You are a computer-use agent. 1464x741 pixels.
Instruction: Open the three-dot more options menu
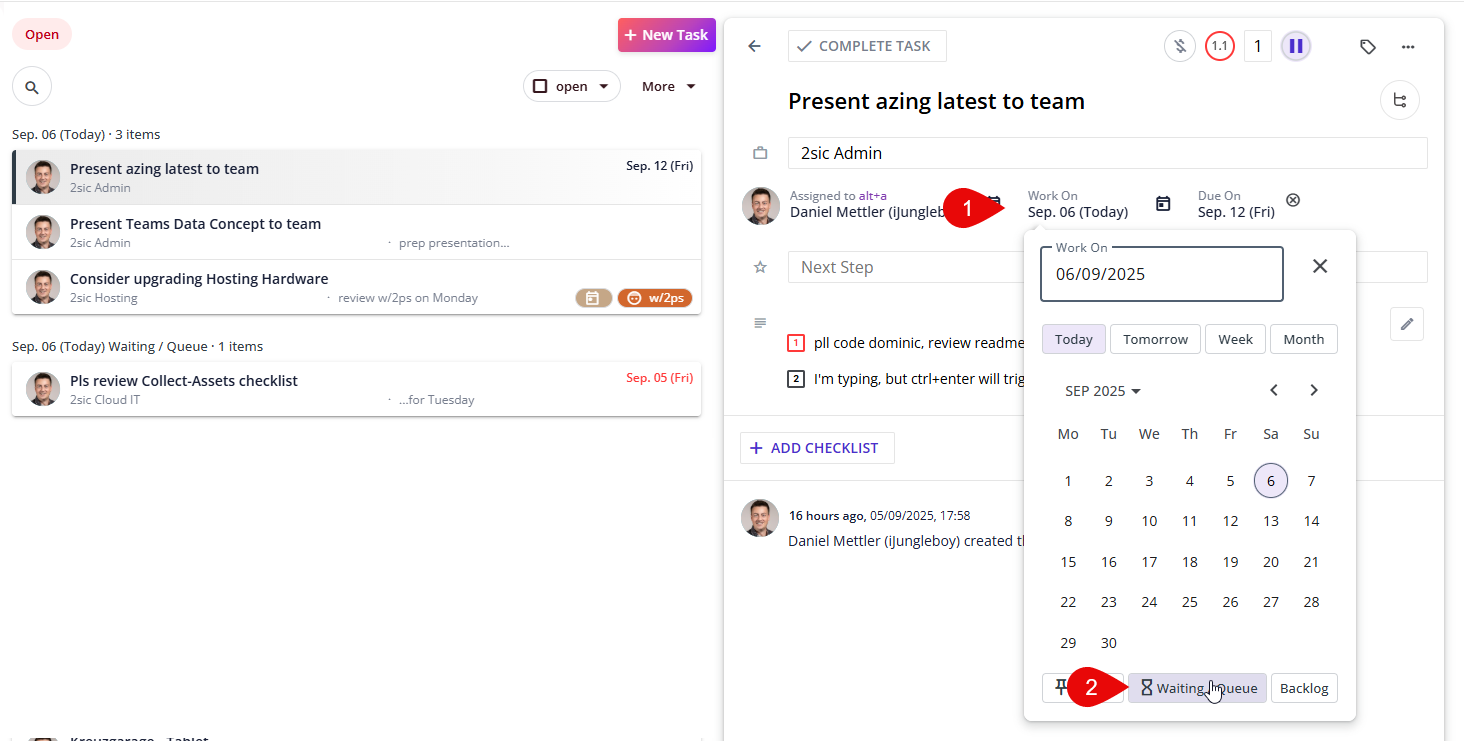pyautogui.click(x=1408, y=46)
